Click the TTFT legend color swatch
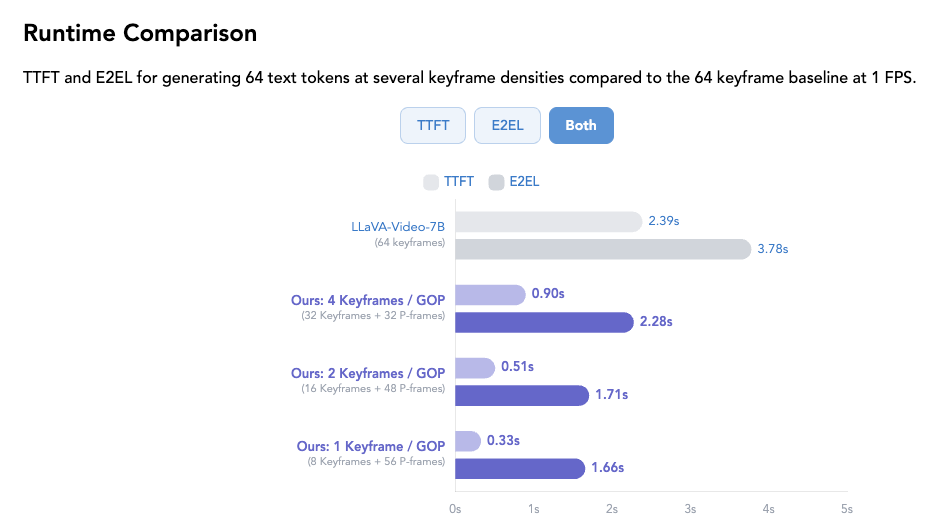The image size is (952, 530). click(x=431, y=182)
